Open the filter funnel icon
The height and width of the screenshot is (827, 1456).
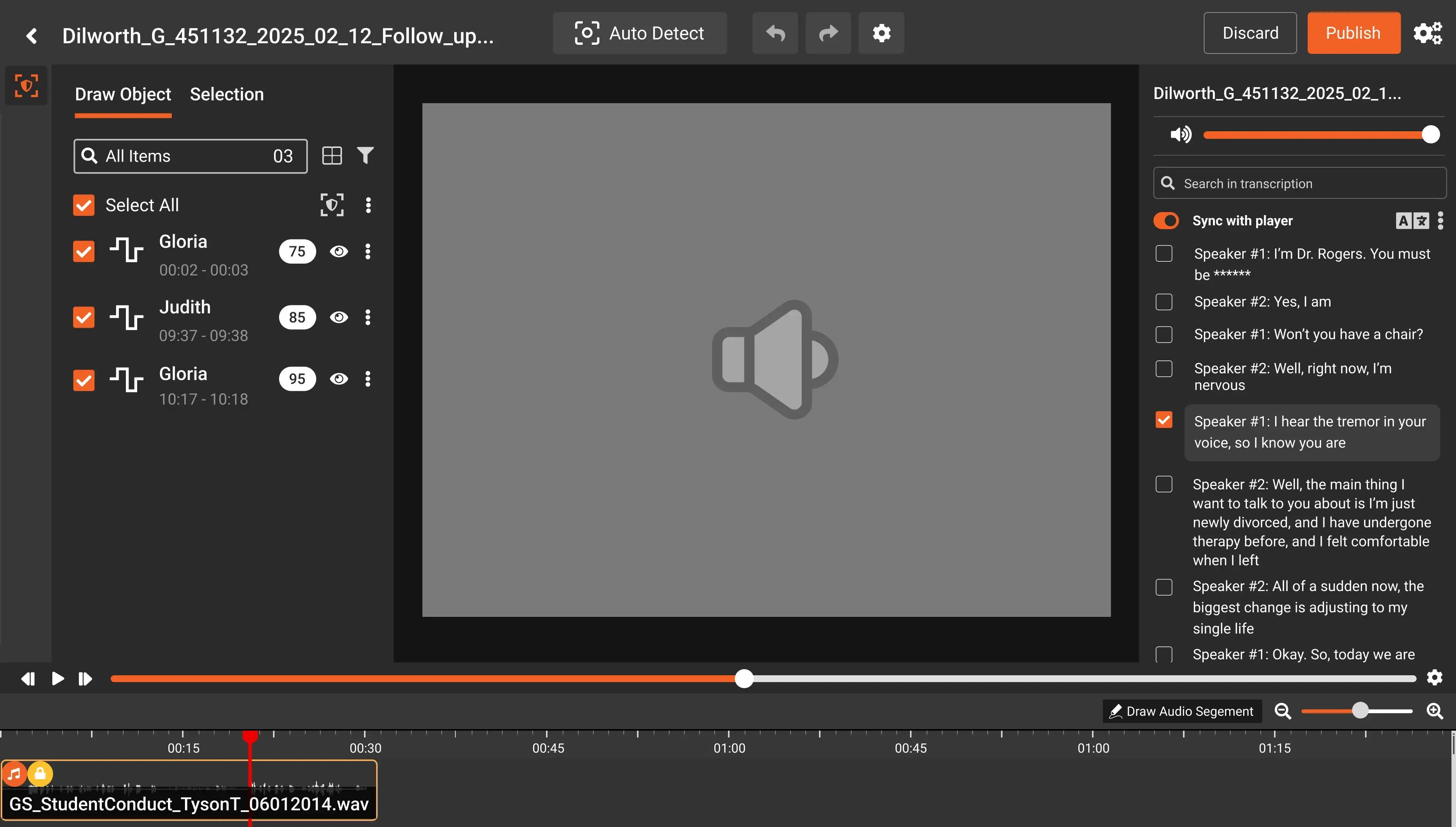(365, 155)
